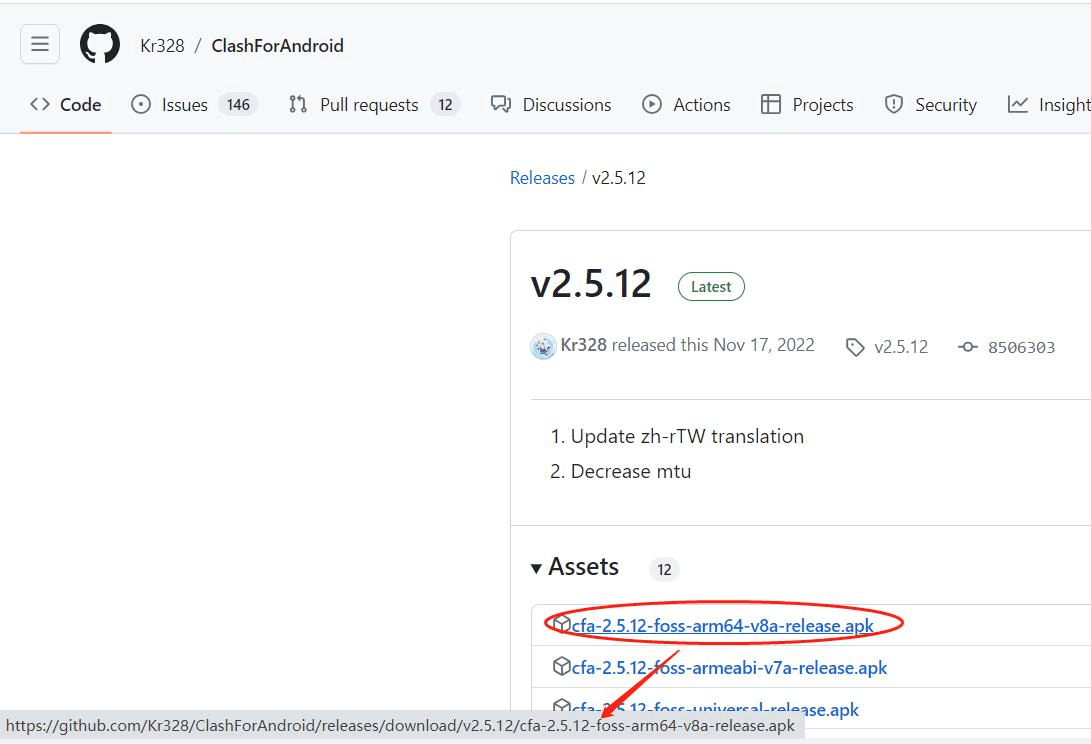Open the Insights tab

click(x=1049, y=104)
